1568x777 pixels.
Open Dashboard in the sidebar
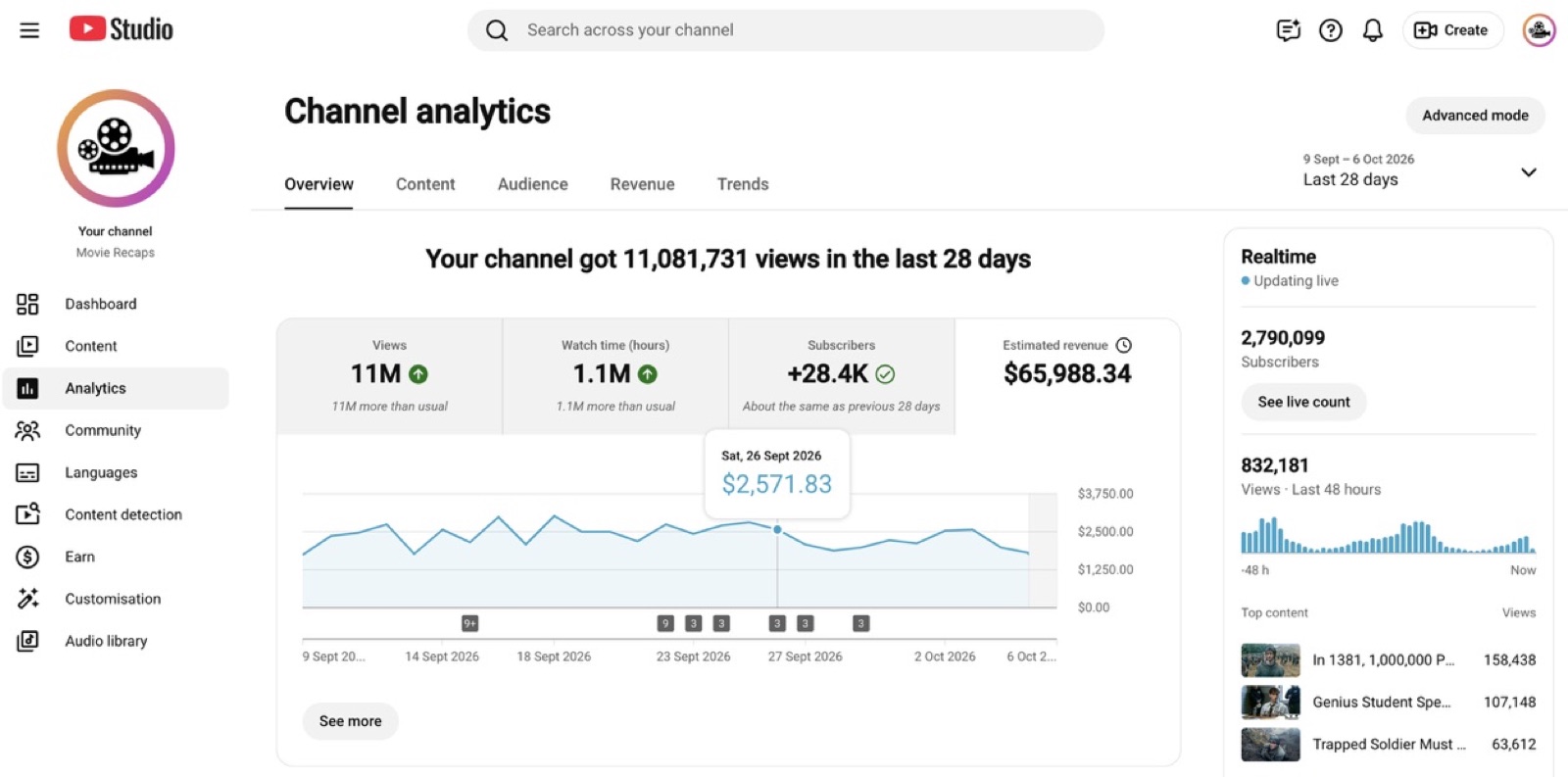pos(116,304)
